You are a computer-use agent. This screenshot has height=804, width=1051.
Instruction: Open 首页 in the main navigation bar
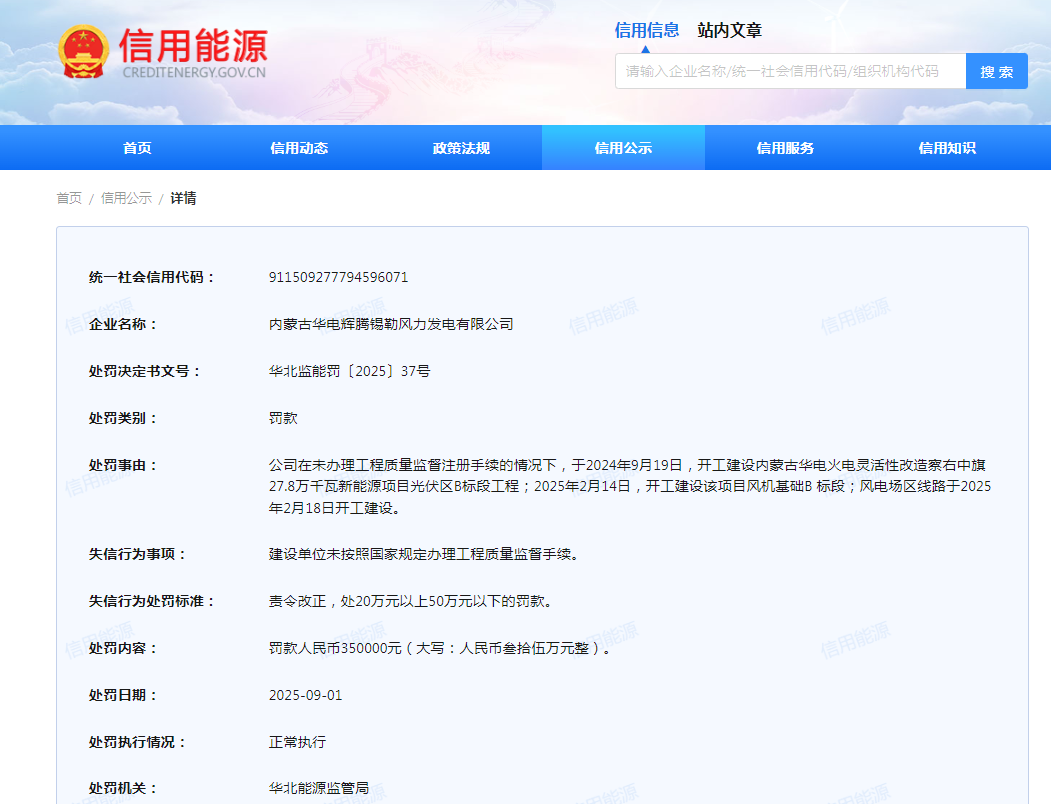point(137,148)
